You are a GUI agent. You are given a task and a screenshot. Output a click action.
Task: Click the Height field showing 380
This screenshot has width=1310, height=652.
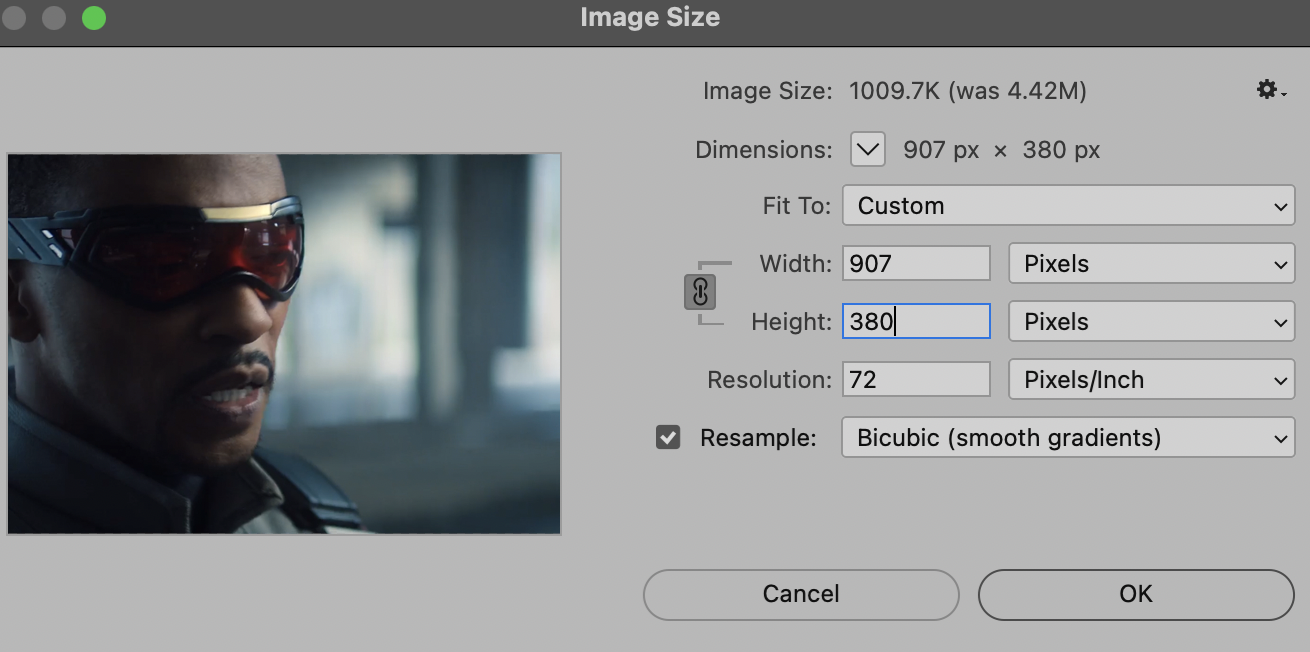tap(916, 322)
